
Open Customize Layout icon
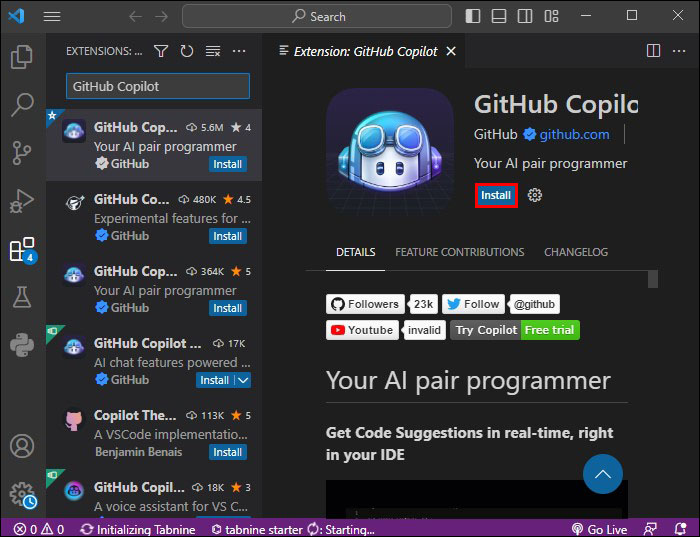click(551, 16)
